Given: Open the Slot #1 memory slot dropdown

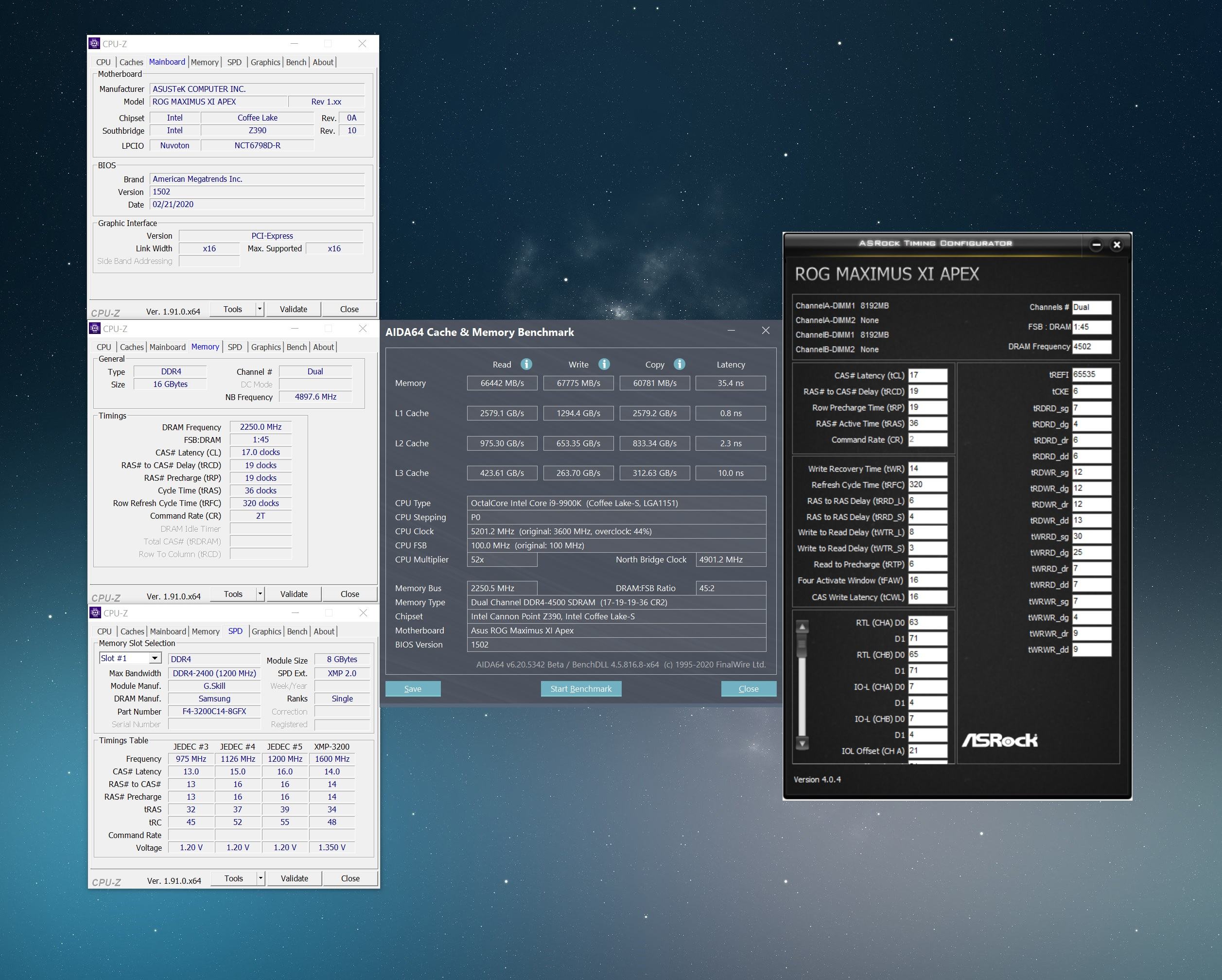Looking at the screenshot, I should pos(155,658).
